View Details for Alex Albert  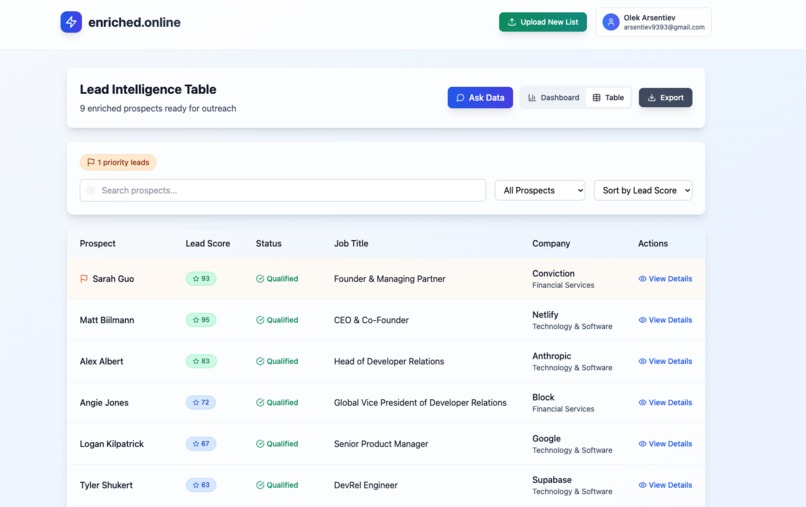point(665,361)
